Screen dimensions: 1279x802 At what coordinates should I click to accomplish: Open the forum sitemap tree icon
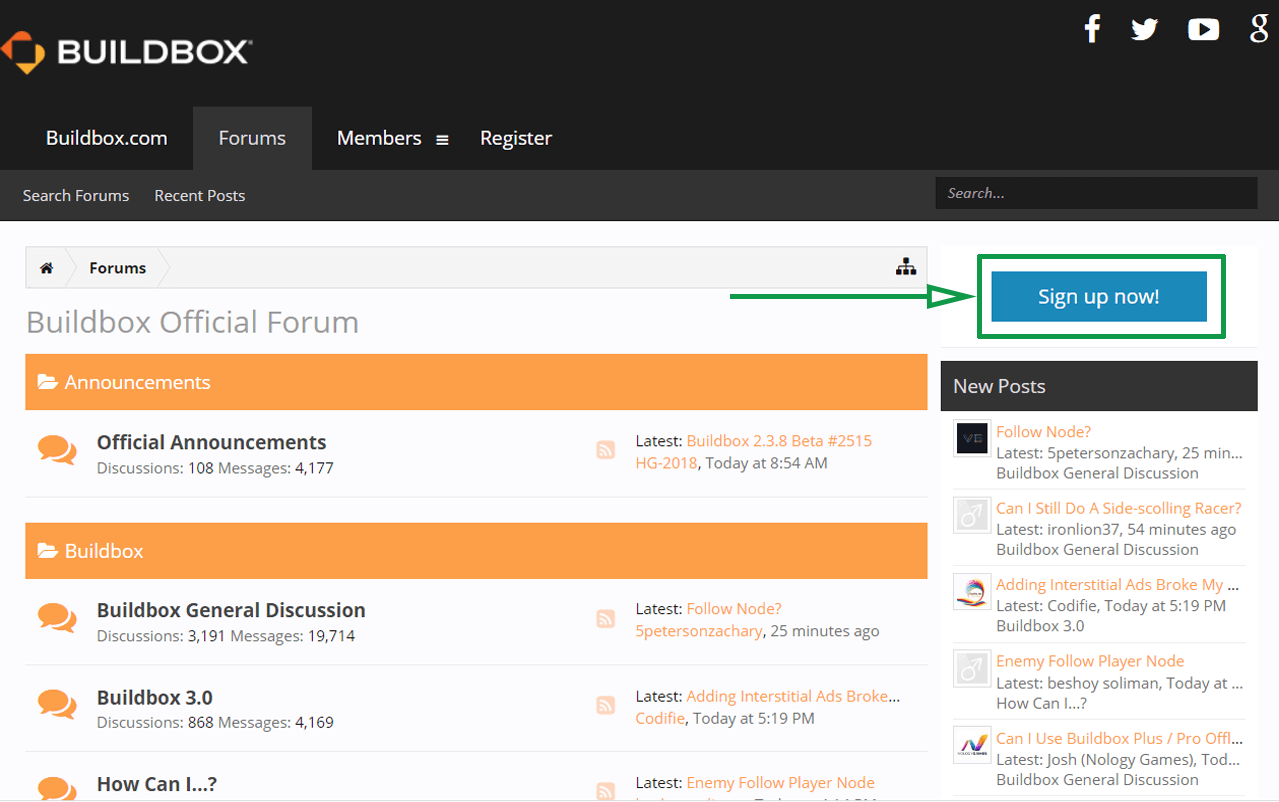pyautogui.click(x=906, y=267)
